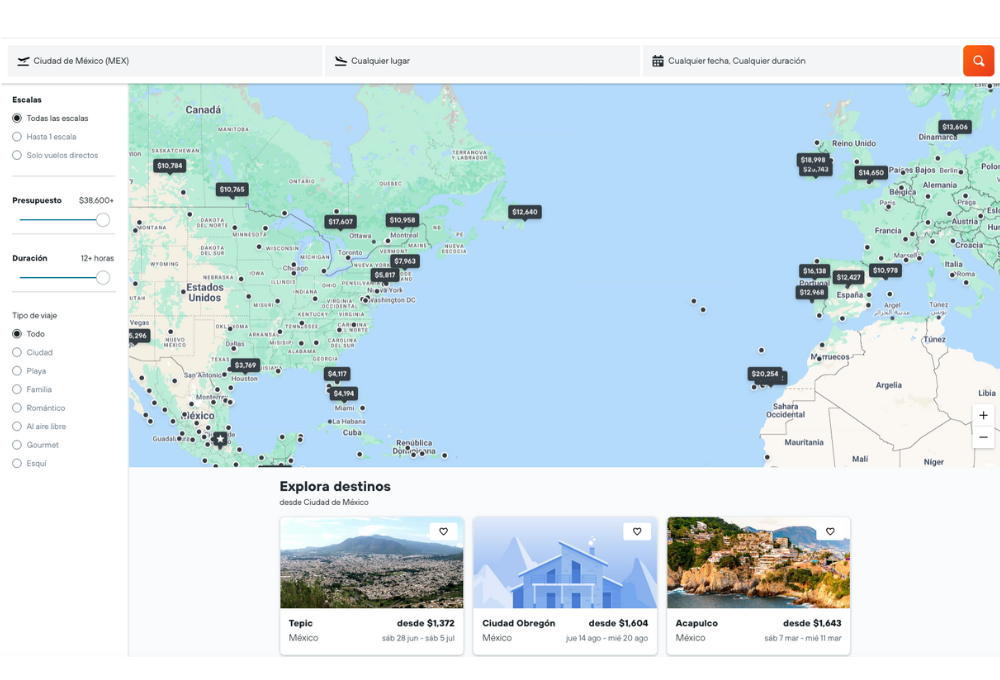The image size is (1000, 680).
Task: Select 'Romántico' trip type
Action: pos(17,408)
